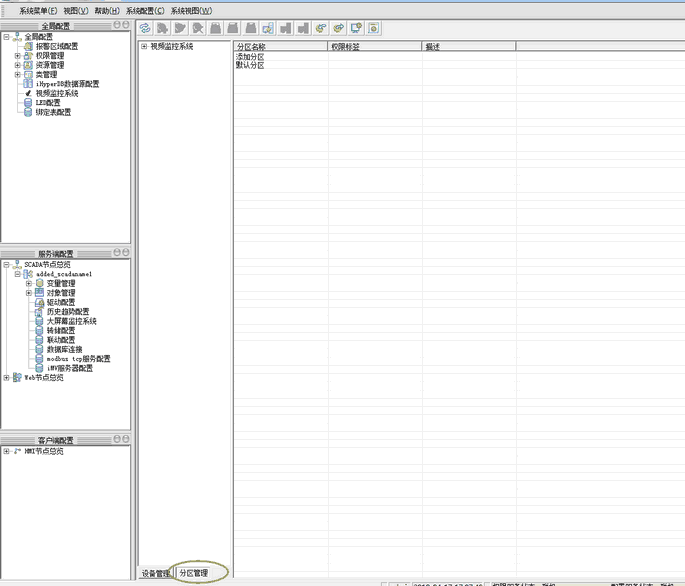Click the chart icon beside 历史趋势配置
This screenshot has width=685, height=586.
pyautogui.click(x=39, y=312)
